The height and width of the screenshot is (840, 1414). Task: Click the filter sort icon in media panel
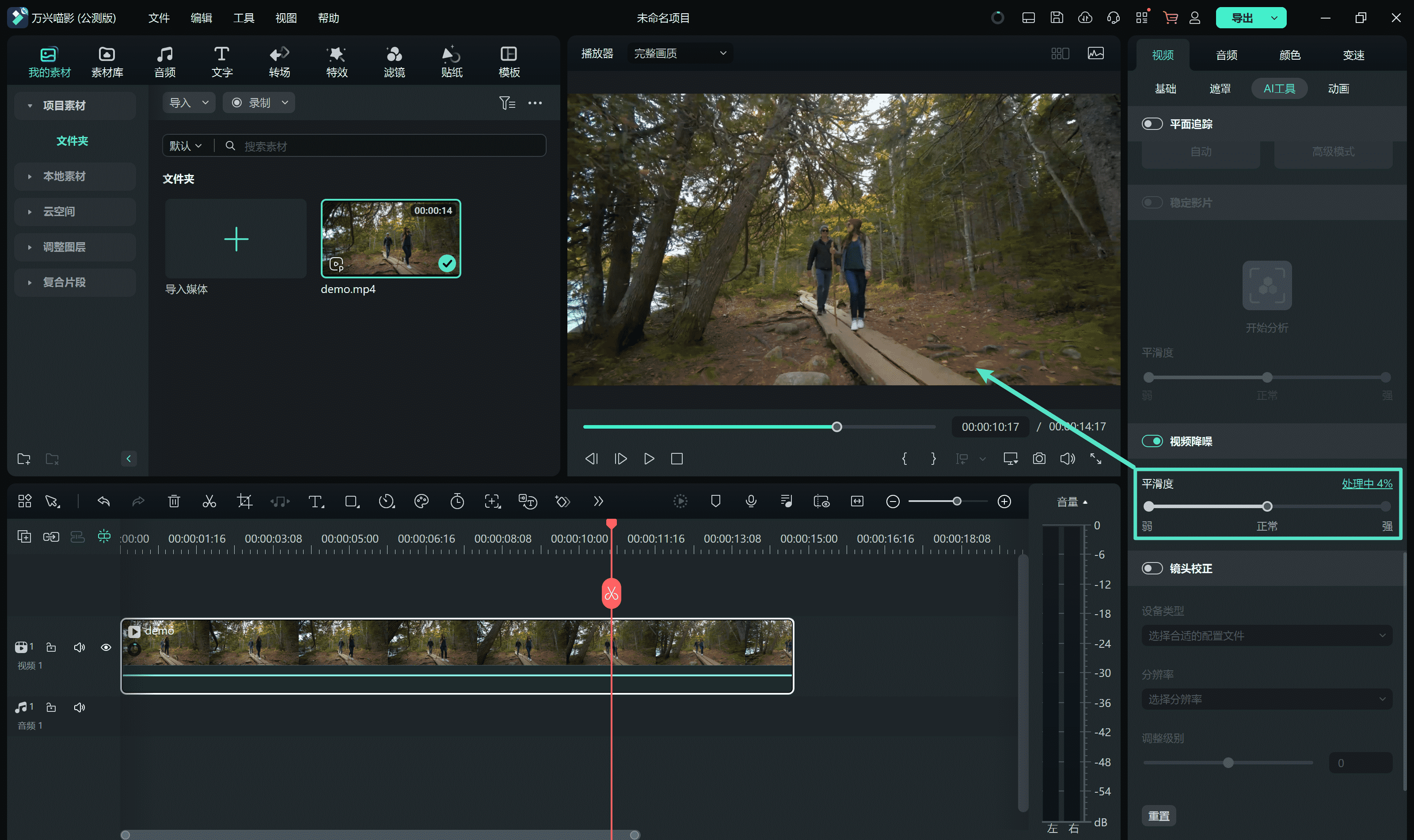507,103
